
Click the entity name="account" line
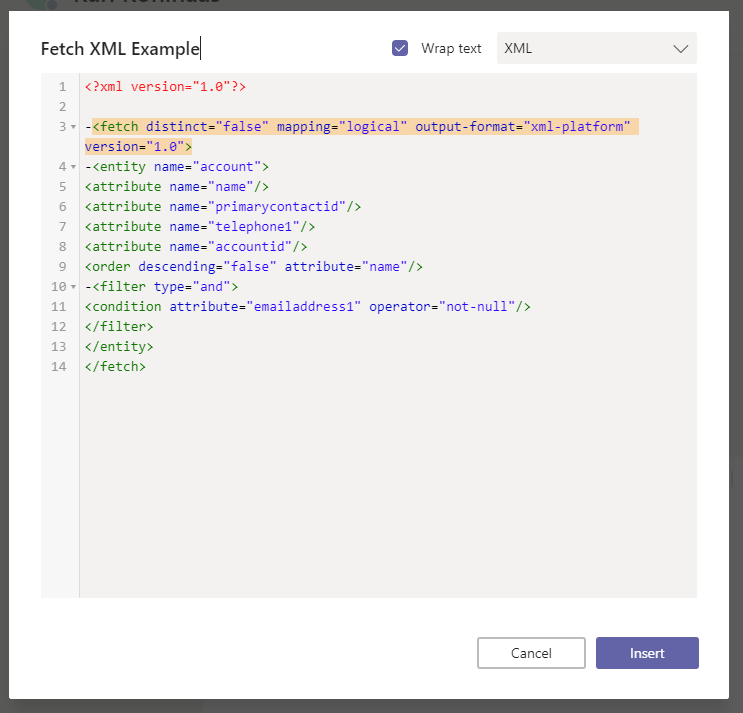tap(177, 167)
